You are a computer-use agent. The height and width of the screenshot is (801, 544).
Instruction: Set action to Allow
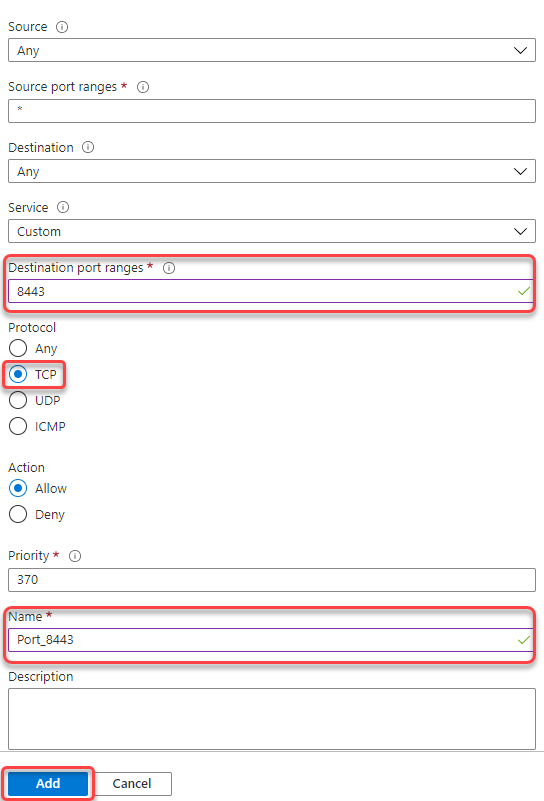(x=18, y=488)
